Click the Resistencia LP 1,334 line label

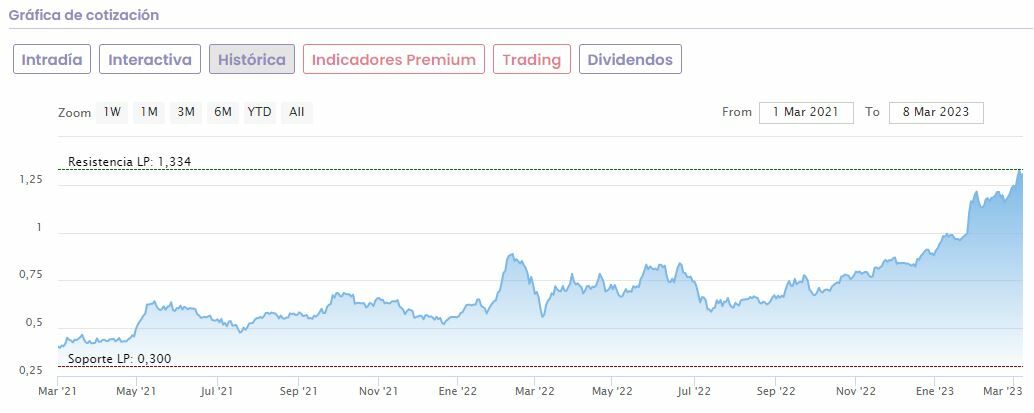pos(128,162)
